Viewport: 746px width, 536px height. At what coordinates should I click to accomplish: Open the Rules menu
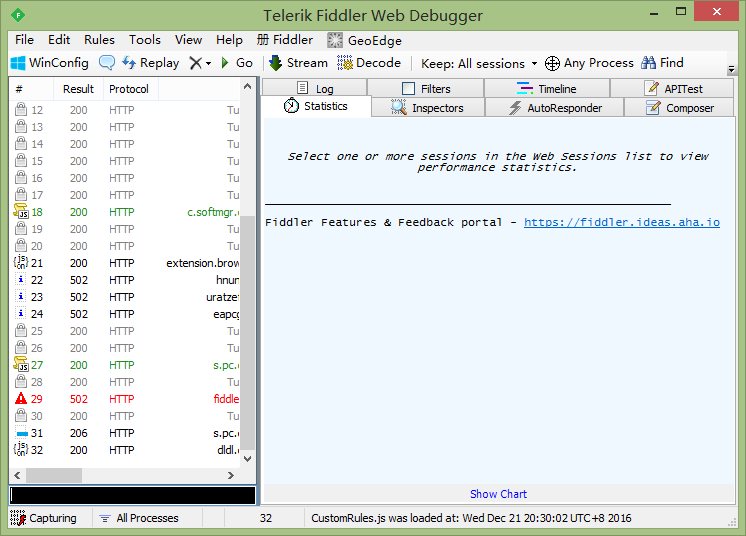click(x=99, y=40)
